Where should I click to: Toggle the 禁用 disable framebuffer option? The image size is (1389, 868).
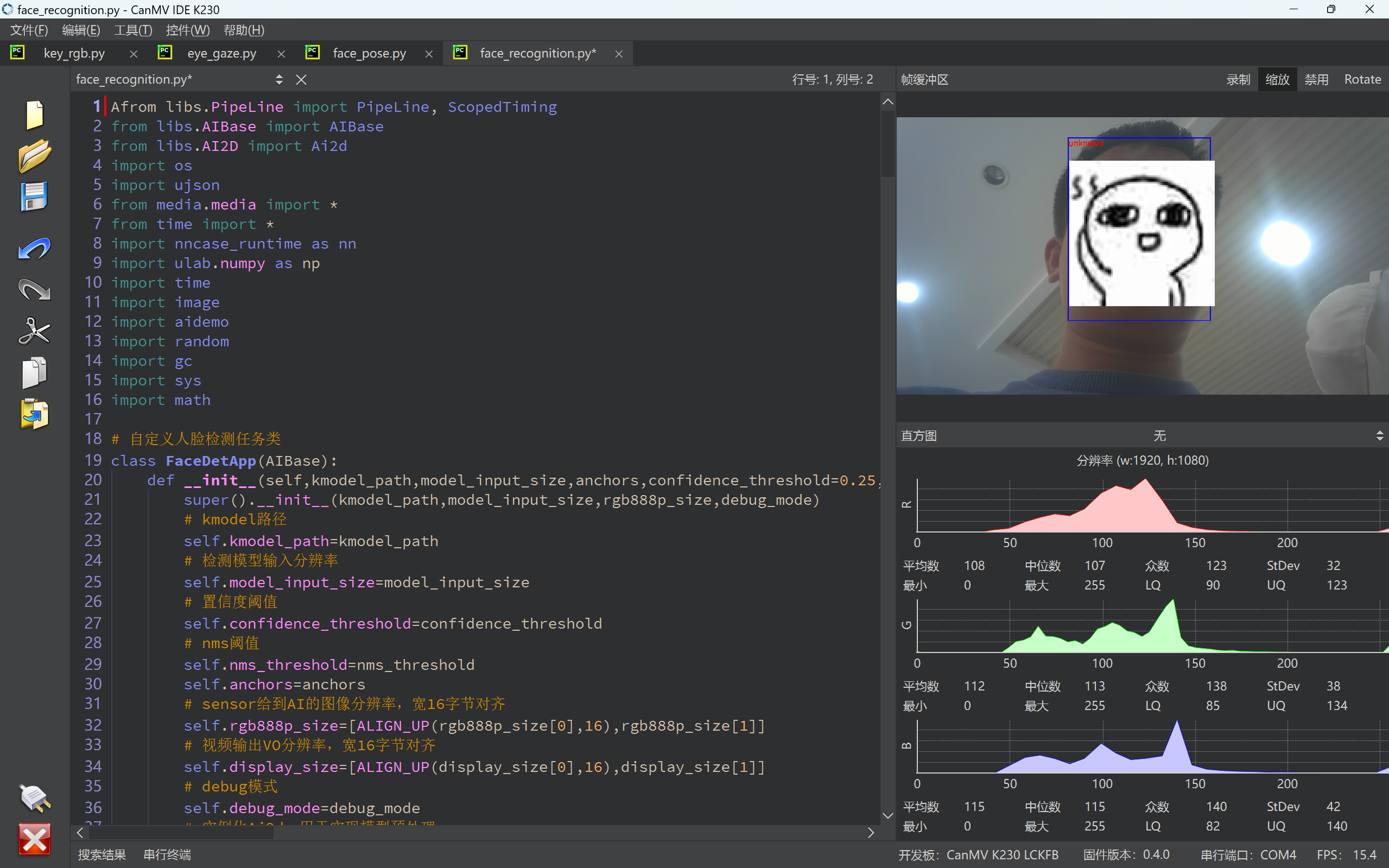[x=1316, y=79]
